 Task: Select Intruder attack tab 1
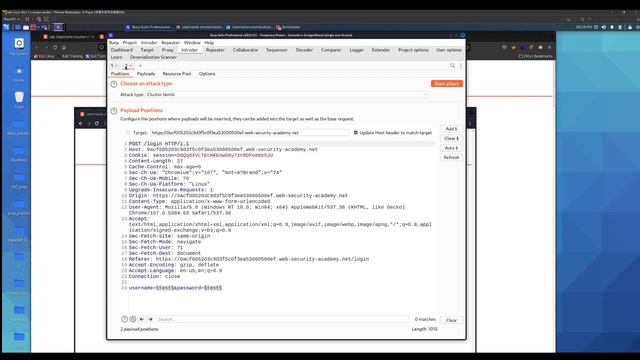point(114,66)
